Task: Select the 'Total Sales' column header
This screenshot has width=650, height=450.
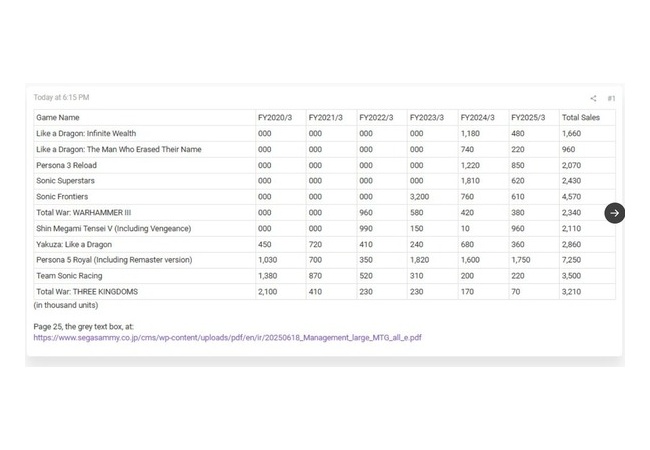Action: coord(581,117)
